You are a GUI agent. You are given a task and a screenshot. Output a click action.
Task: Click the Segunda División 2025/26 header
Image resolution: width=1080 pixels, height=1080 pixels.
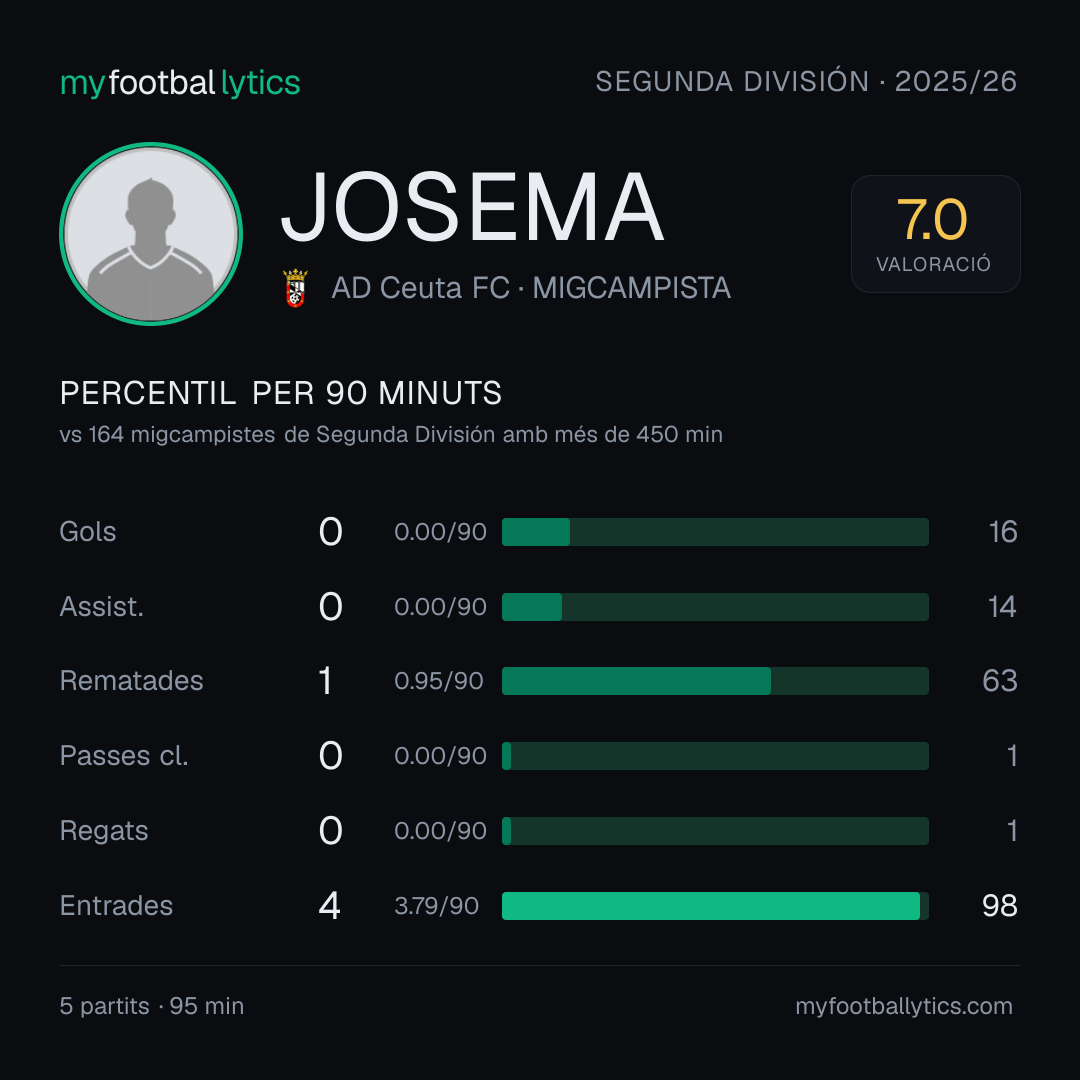(x=806, y=81)
